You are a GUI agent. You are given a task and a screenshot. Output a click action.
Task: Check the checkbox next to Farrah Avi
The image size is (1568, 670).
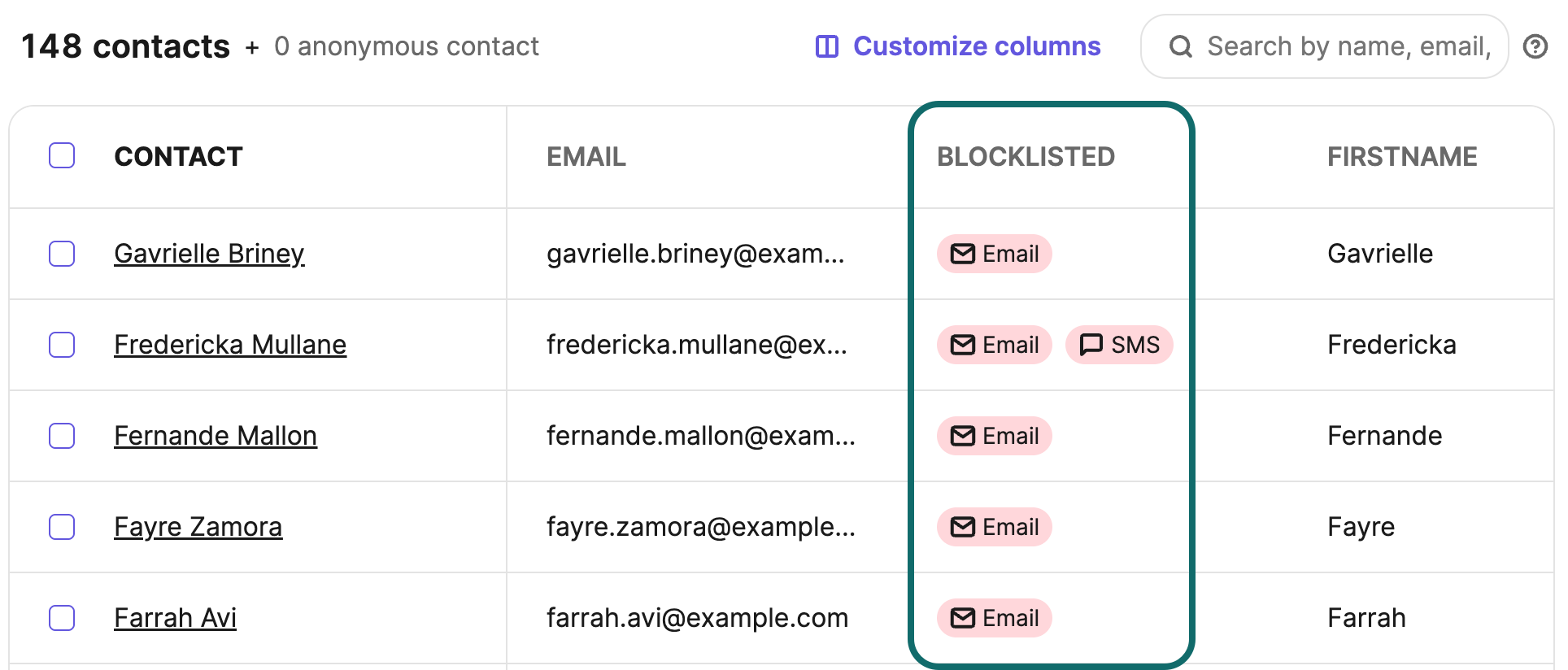[62, 618]
